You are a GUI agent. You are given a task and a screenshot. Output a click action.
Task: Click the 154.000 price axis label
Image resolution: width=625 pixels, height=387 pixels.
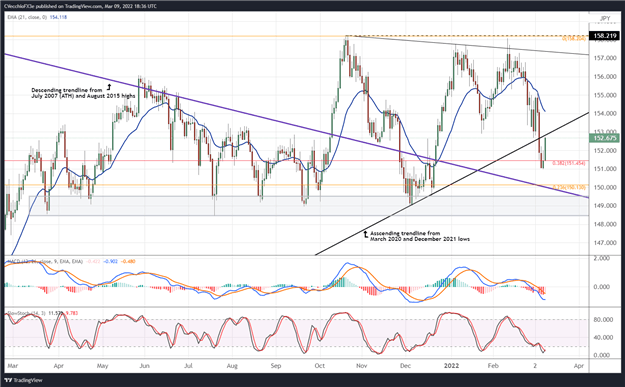point(605,114)
